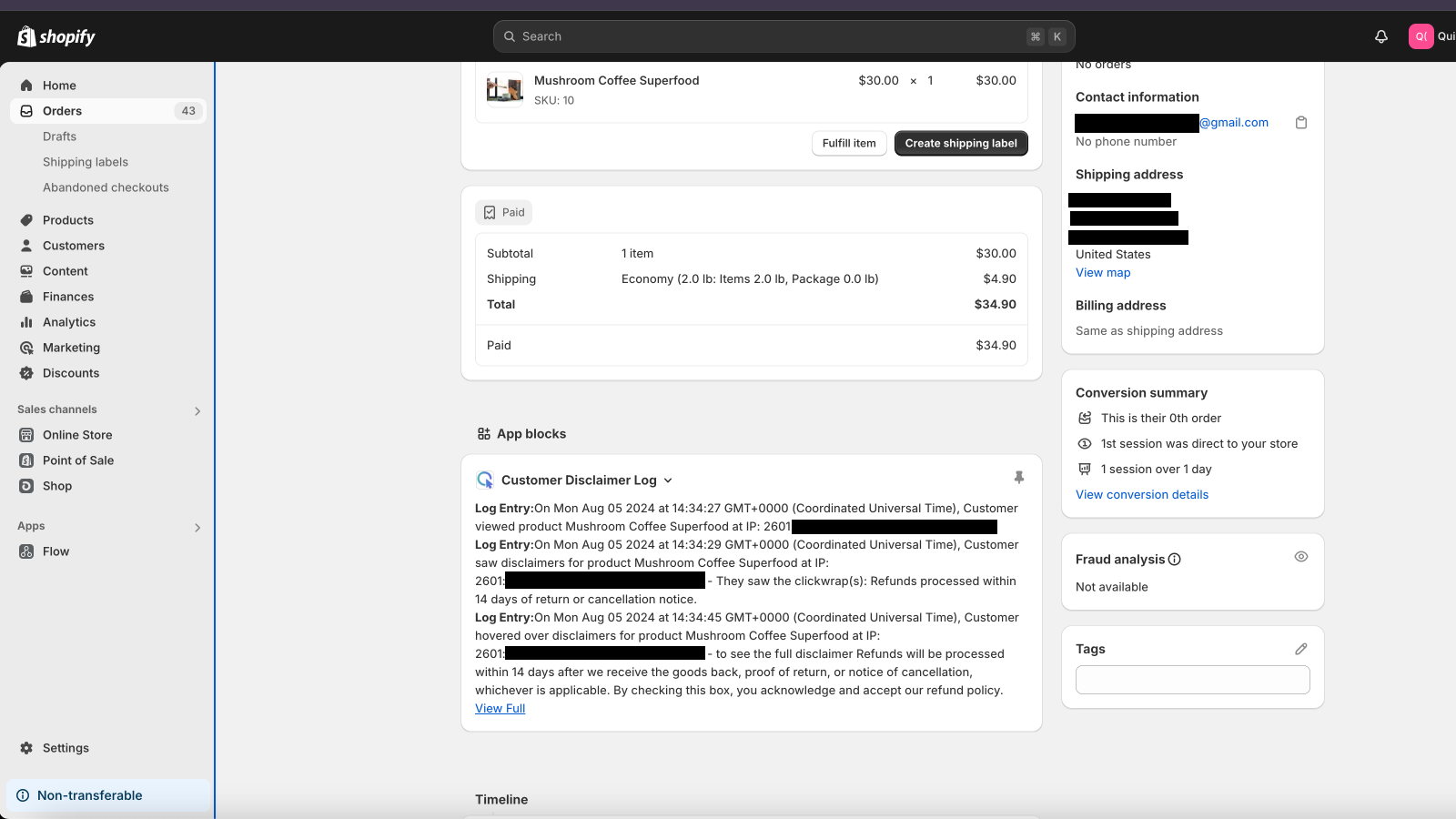Image resolution: width=1456 pixels, height=819 pixels.
Task: Go to Customers section
Action: [x=74, y=246]
